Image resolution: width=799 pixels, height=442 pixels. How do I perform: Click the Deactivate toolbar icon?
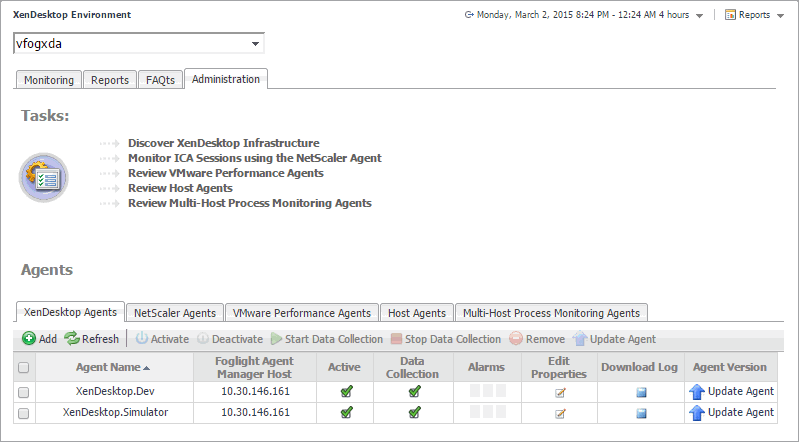[203, 339]
